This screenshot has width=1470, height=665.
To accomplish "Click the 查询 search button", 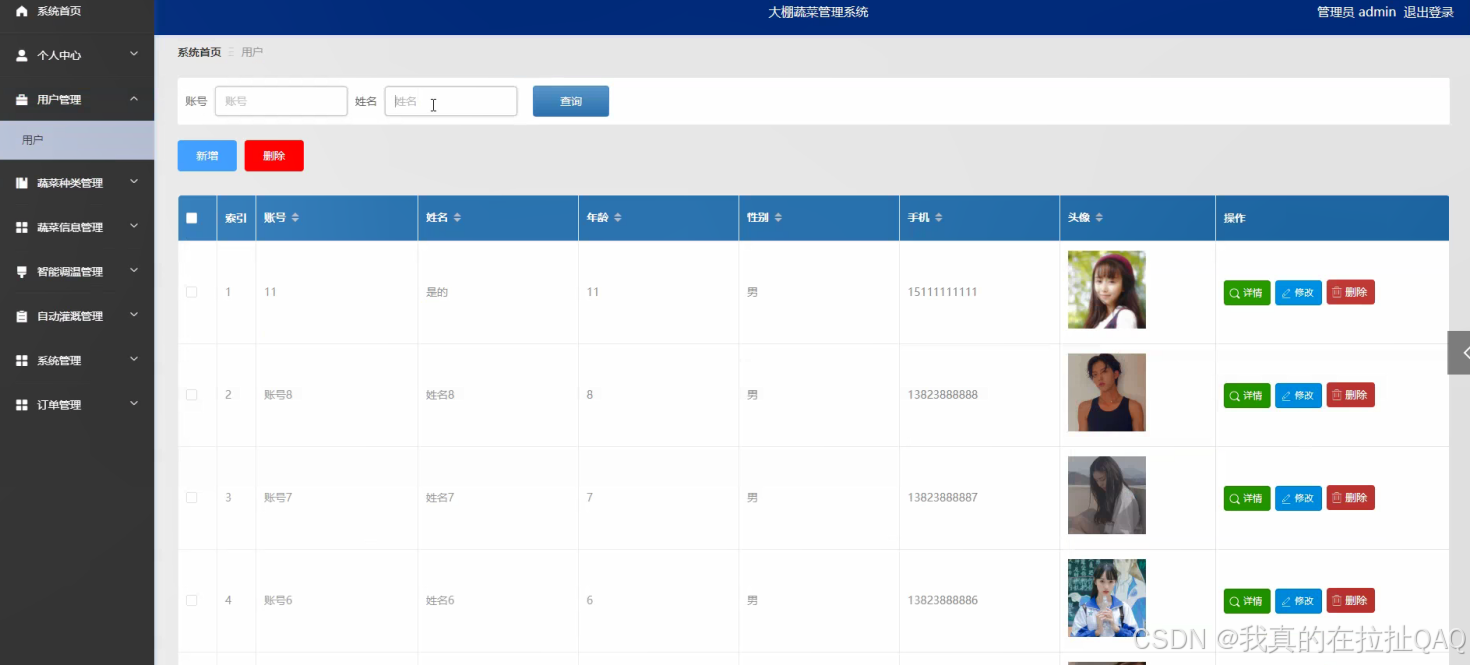I will [x=571, y=101].
